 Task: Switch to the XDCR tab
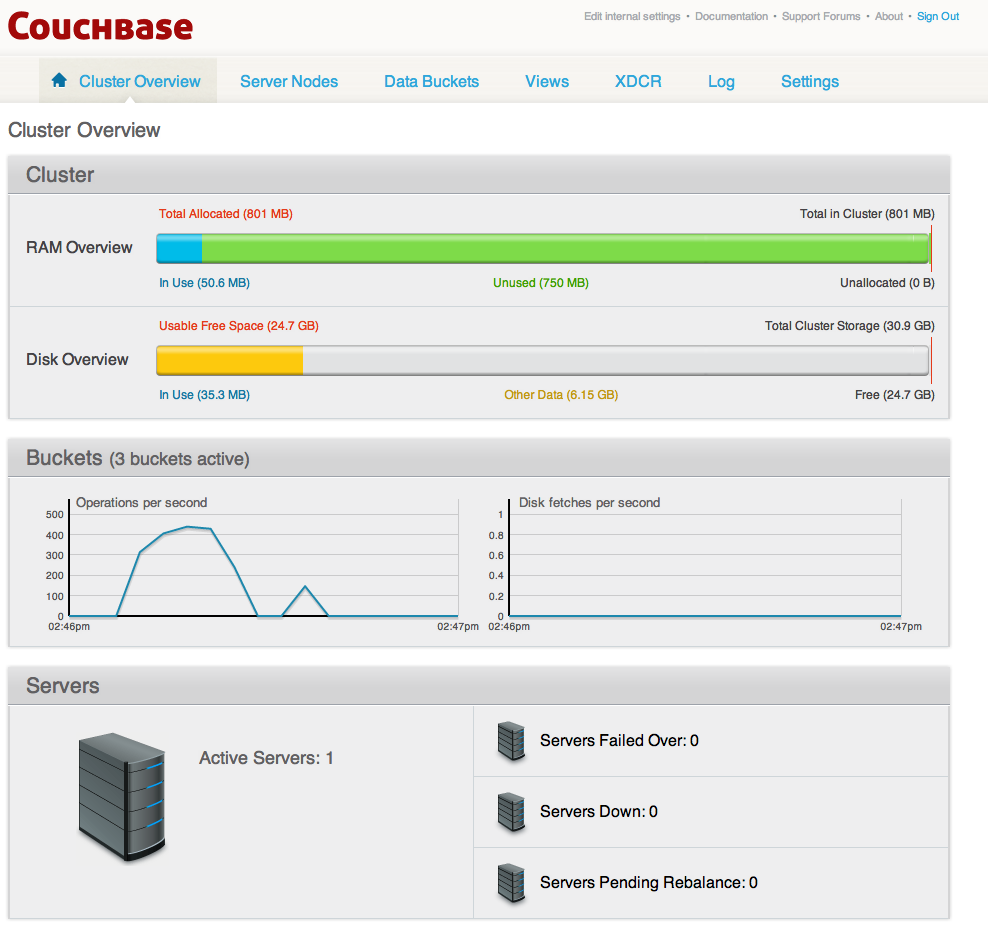point(638,81)
